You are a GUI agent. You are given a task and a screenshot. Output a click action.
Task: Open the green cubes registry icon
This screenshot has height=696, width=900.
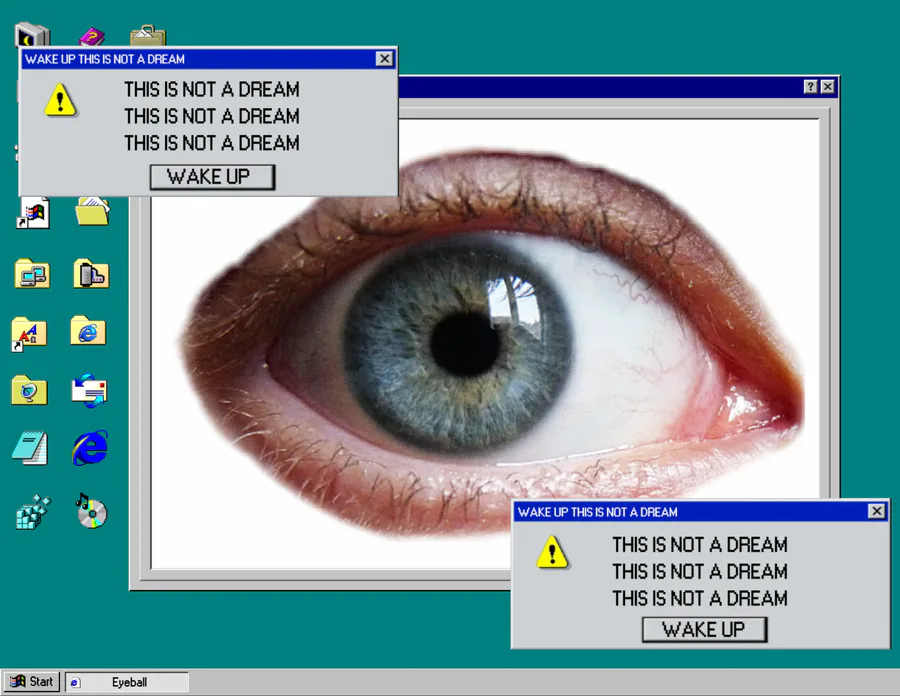(x=33, y=512)
